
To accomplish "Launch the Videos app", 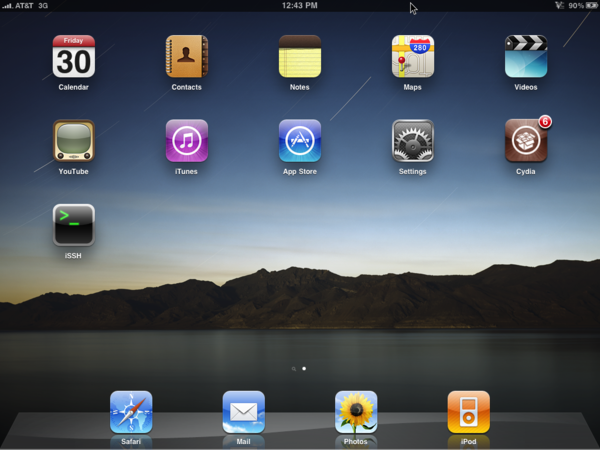I will coord(526,56).
